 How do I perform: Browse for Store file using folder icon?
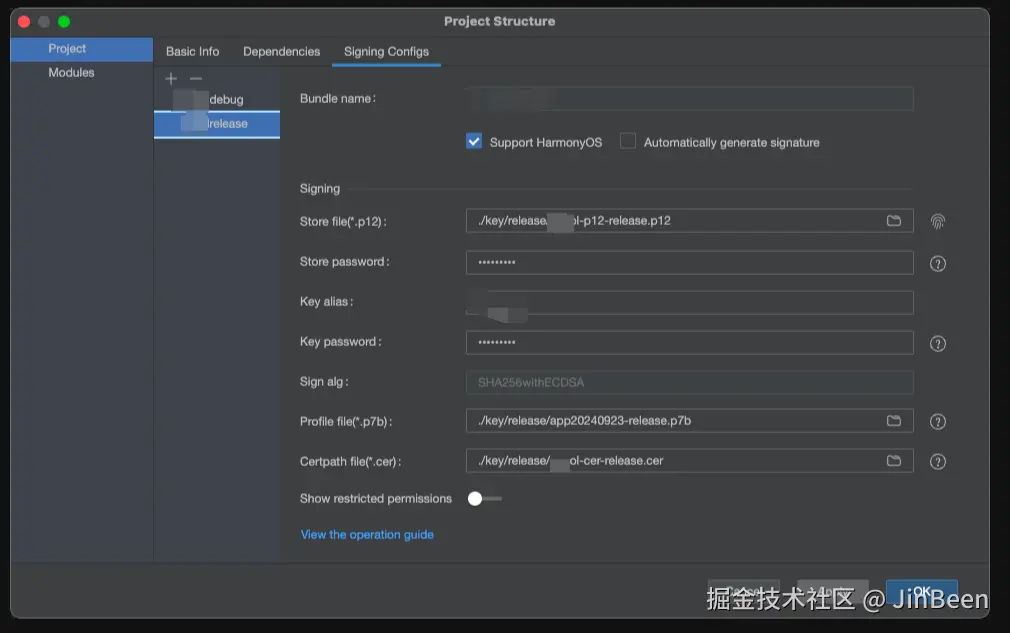click(894, 221)
